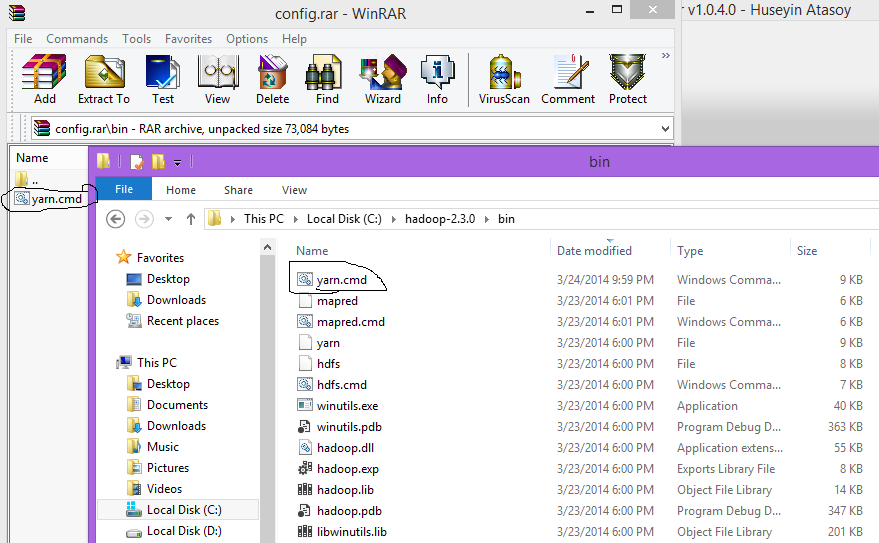Viewport: 879px width, 543px height.
Task: Sort by the Size column header
Action: pos(807,250)
